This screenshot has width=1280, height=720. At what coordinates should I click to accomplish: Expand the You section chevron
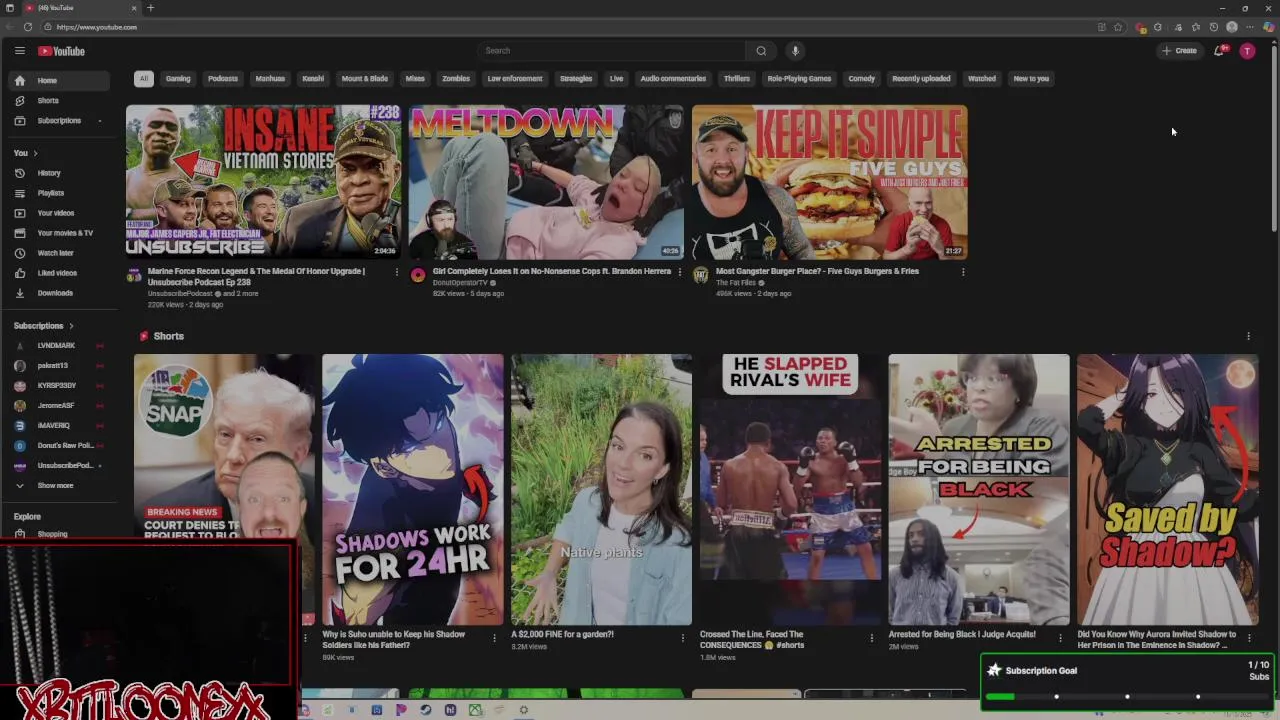point(35,153)
